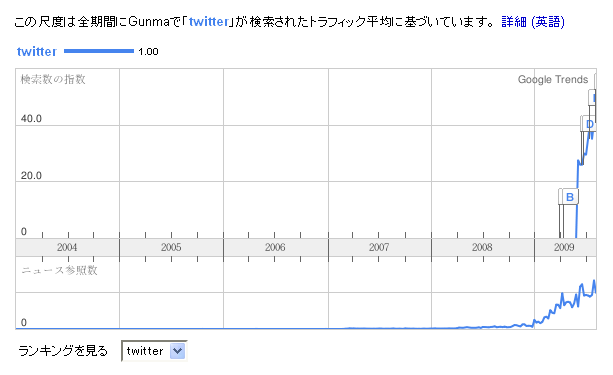Open news flag D on the chart
The height and width of the screenshot is (375, 613).
click(x=589, y=124)
